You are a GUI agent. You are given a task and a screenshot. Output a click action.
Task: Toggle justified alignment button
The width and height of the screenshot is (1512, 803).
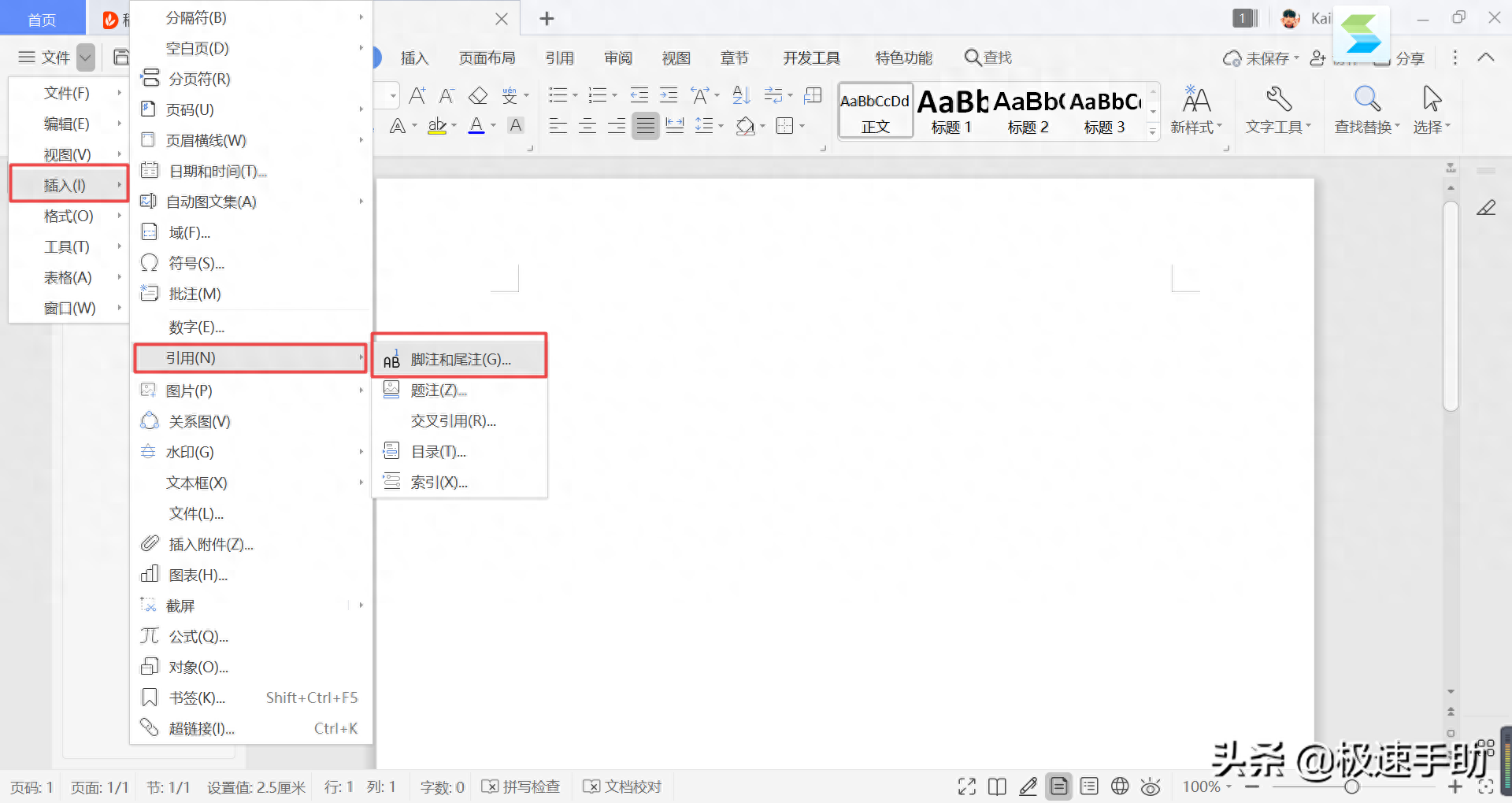tap(646, 126)
